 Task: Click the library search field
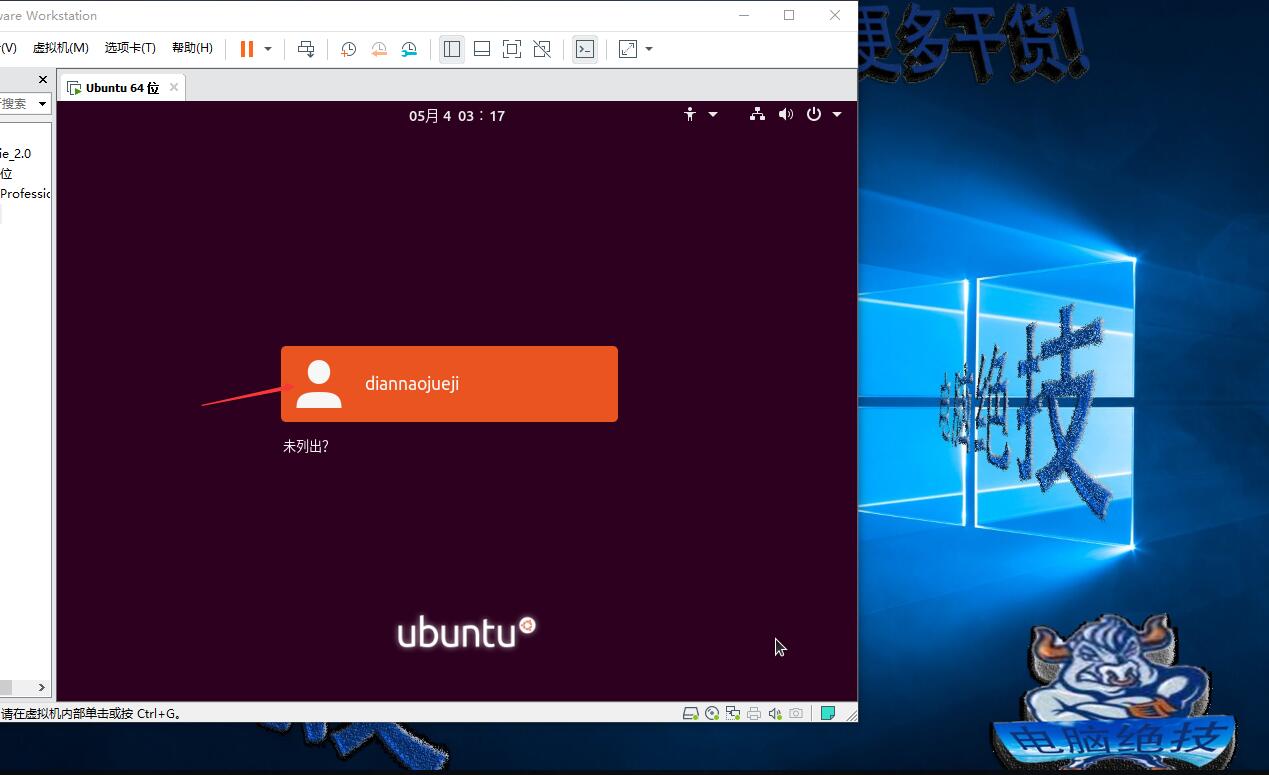[17, 103]
